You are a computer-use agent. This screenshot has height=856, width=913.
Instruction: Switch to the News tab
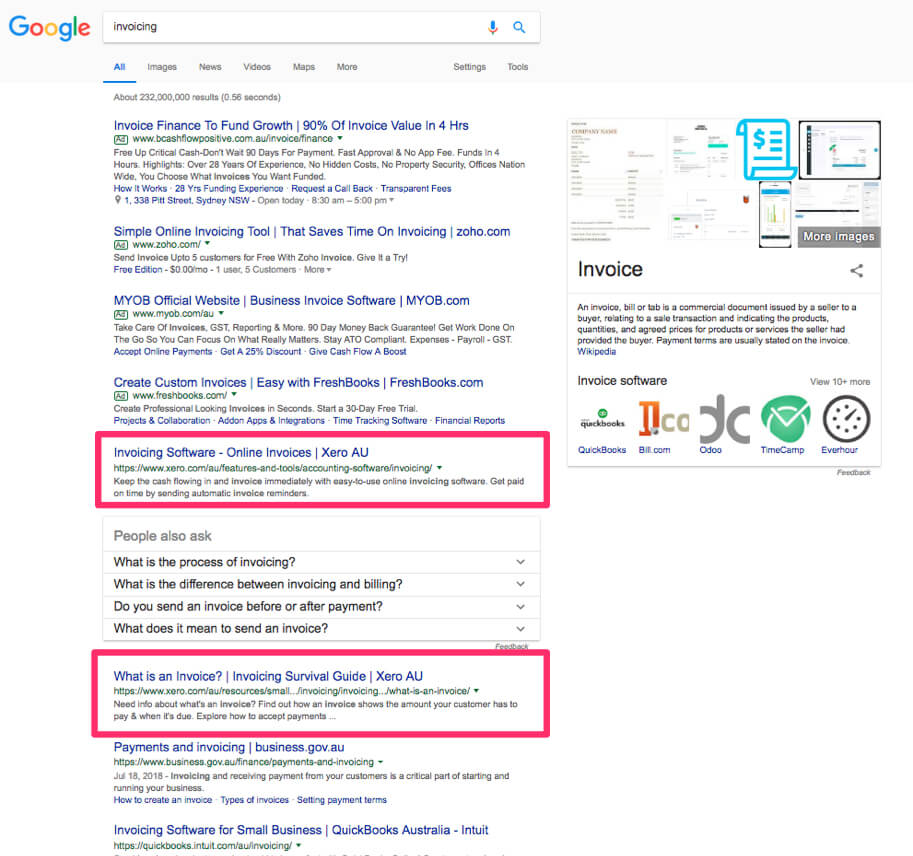click(x=210, y=67)
